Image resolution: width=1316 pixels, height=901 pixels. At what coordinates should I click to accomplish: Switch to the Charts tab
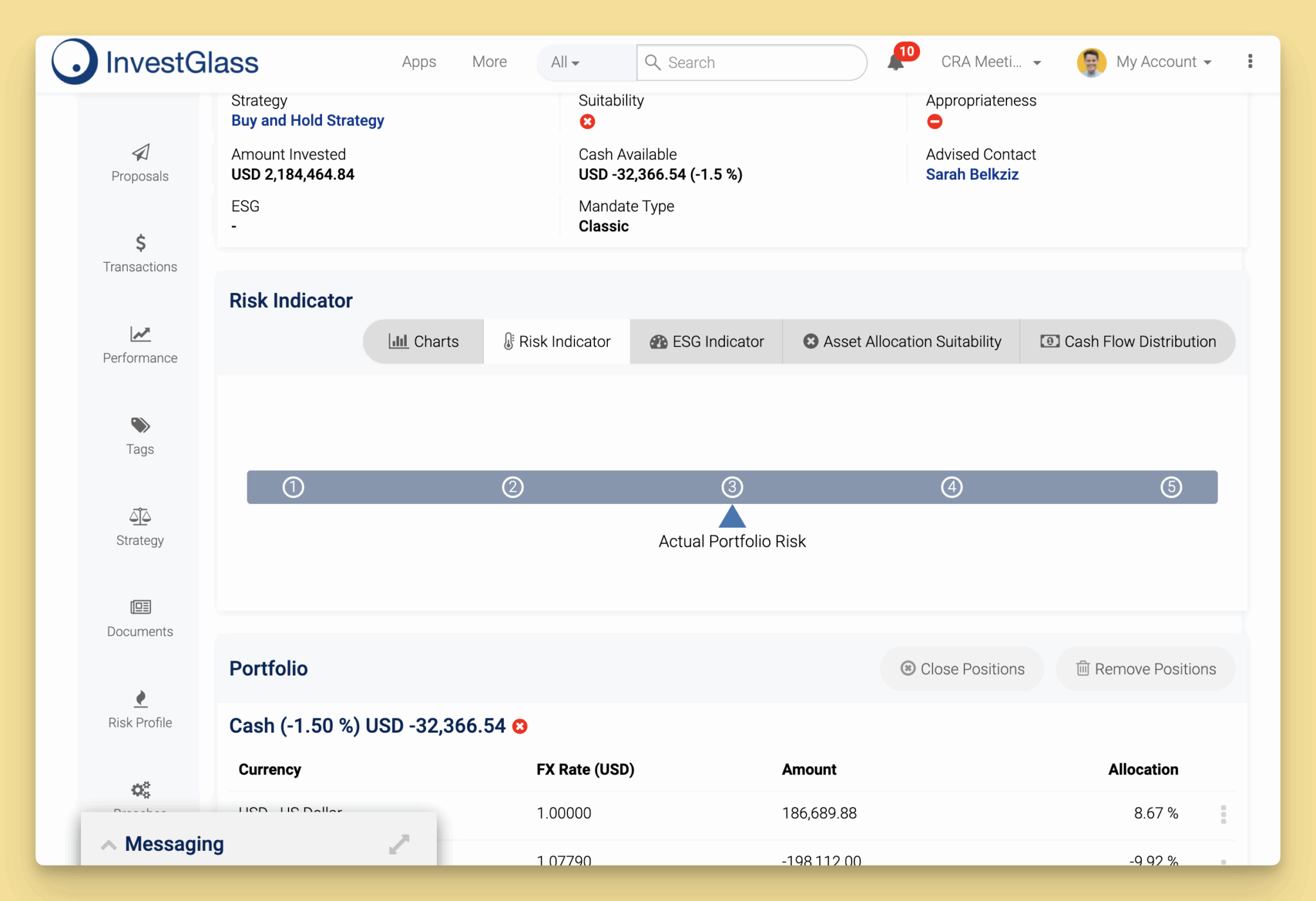pos(423,341)
